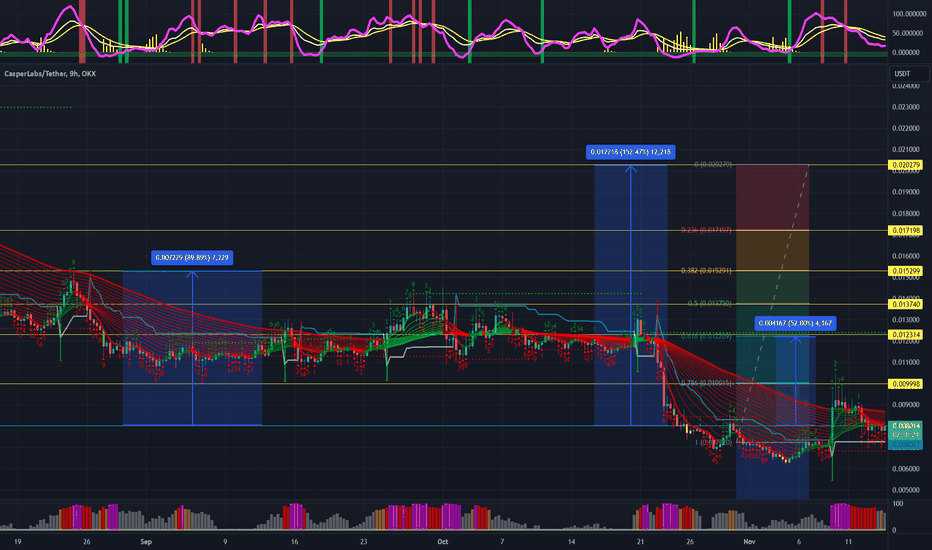Click the 14 date label on time axis

(571, 542)
